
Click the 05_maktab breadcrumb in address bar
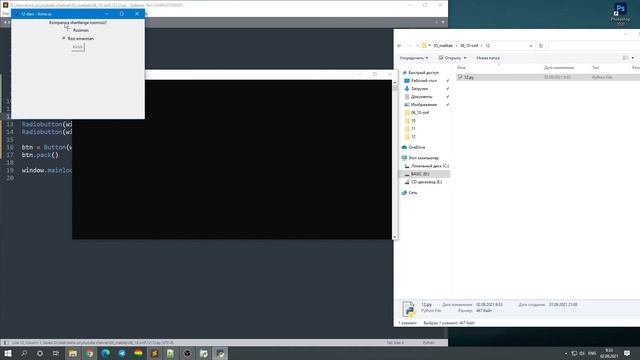click(443, 46)
